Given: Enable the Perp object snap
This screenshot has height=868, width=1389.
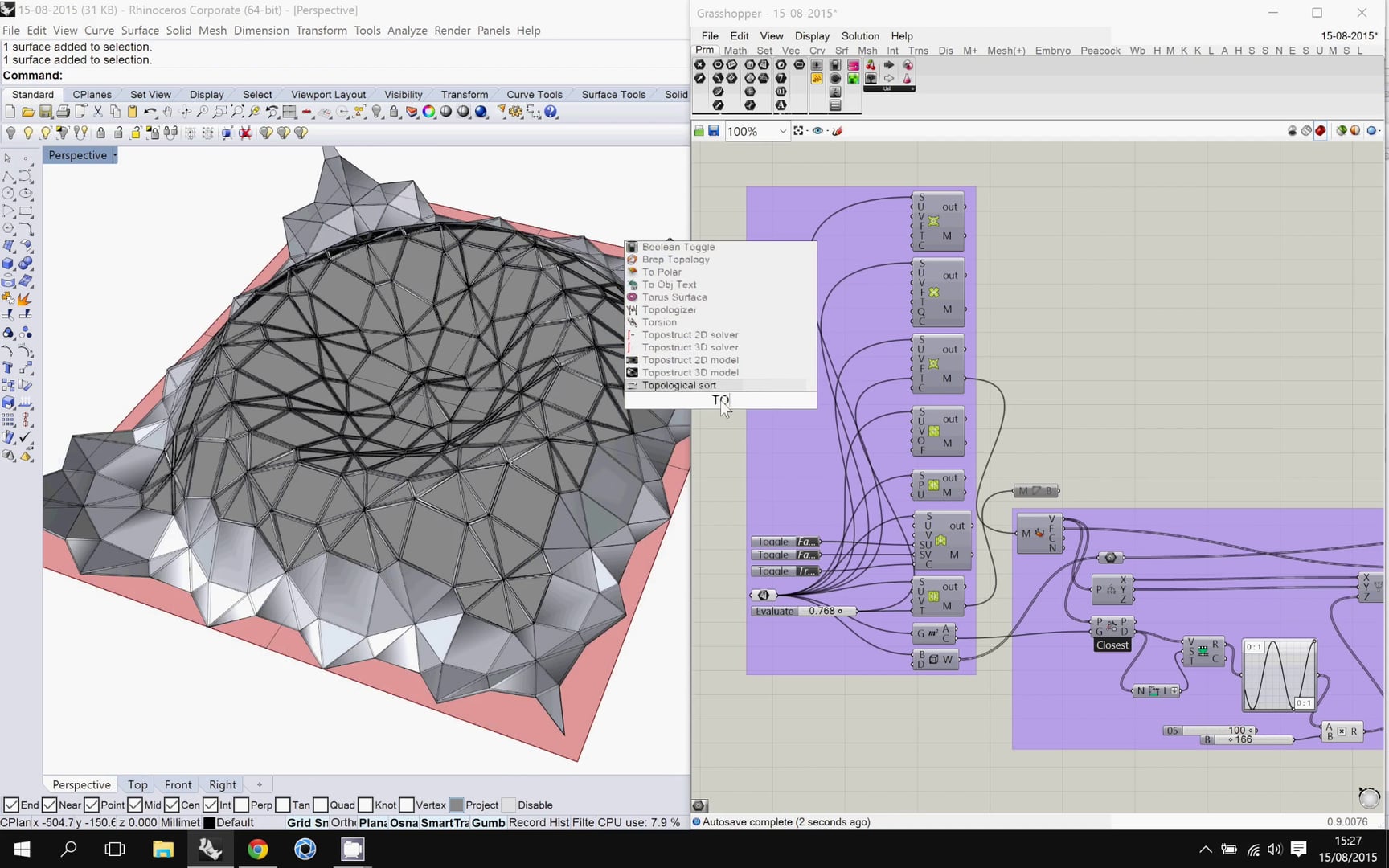Looking at the screenshot, I should tap(241, 804).
